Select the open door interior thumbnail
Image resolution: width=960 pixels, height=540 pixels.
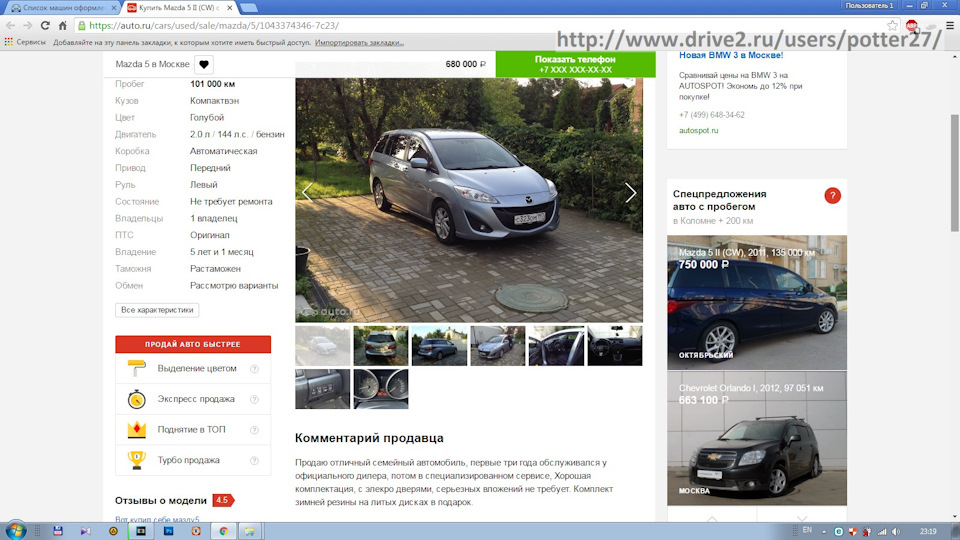[x=557, y=346]
